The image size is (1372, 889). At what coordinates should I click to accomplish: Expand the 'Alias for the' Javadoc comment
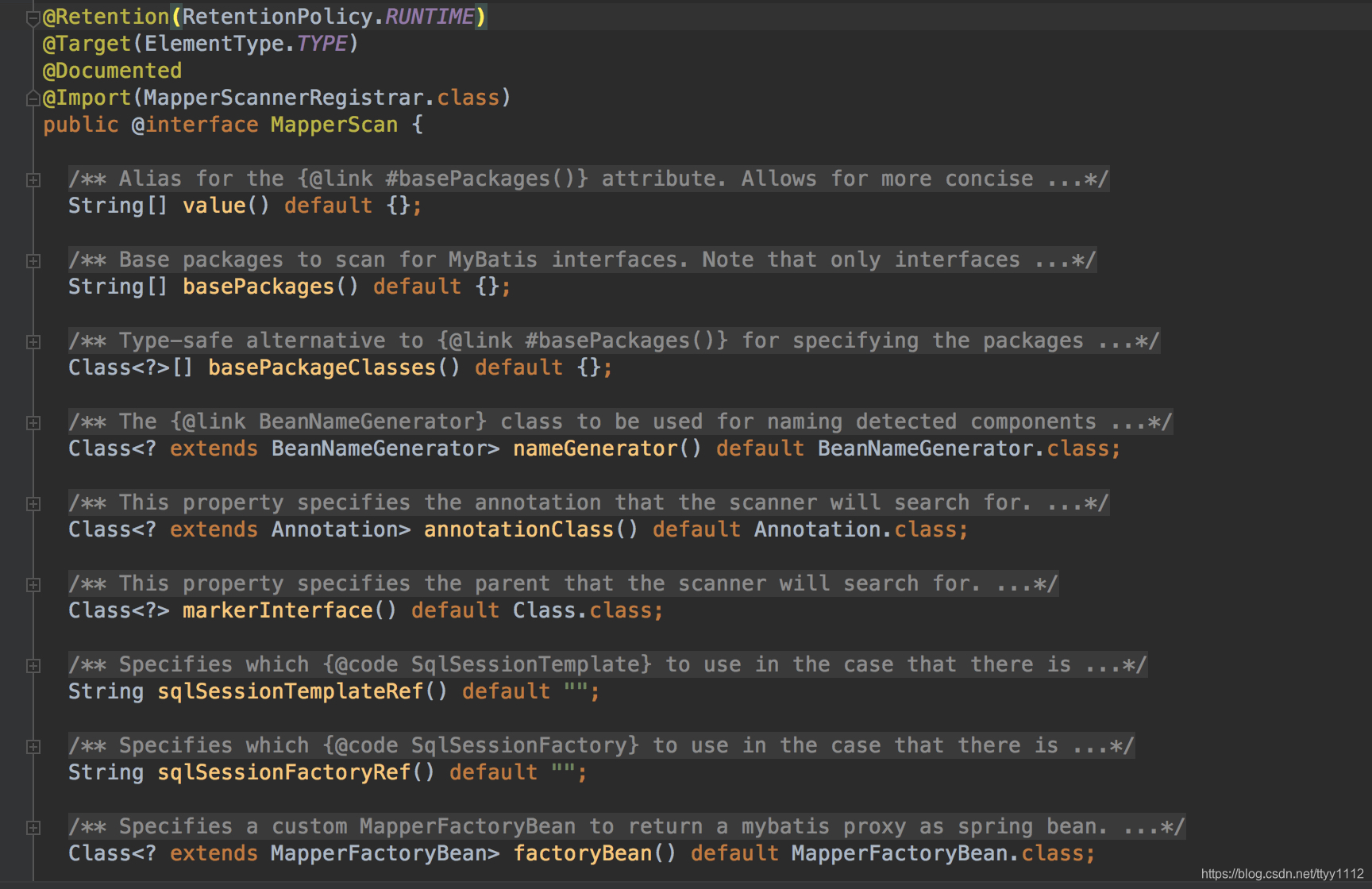[x=33, y=180]
